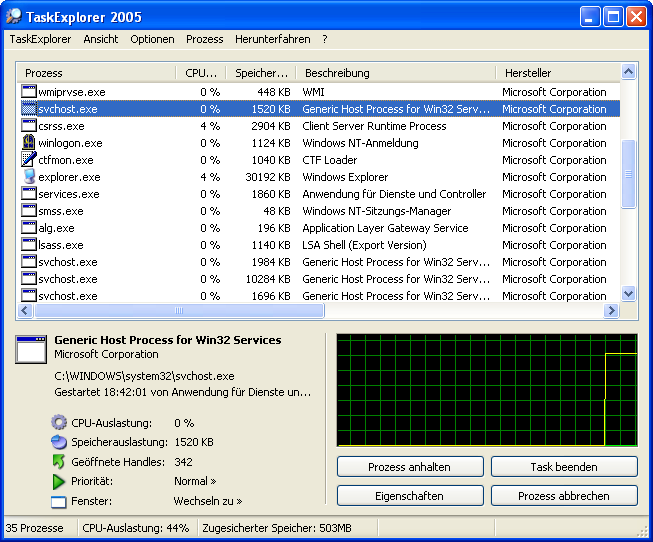The height and width of the screenshot is (542, 653).
Task: Click the horizontal scrollbar left arrow
Action: click(25, 310)
